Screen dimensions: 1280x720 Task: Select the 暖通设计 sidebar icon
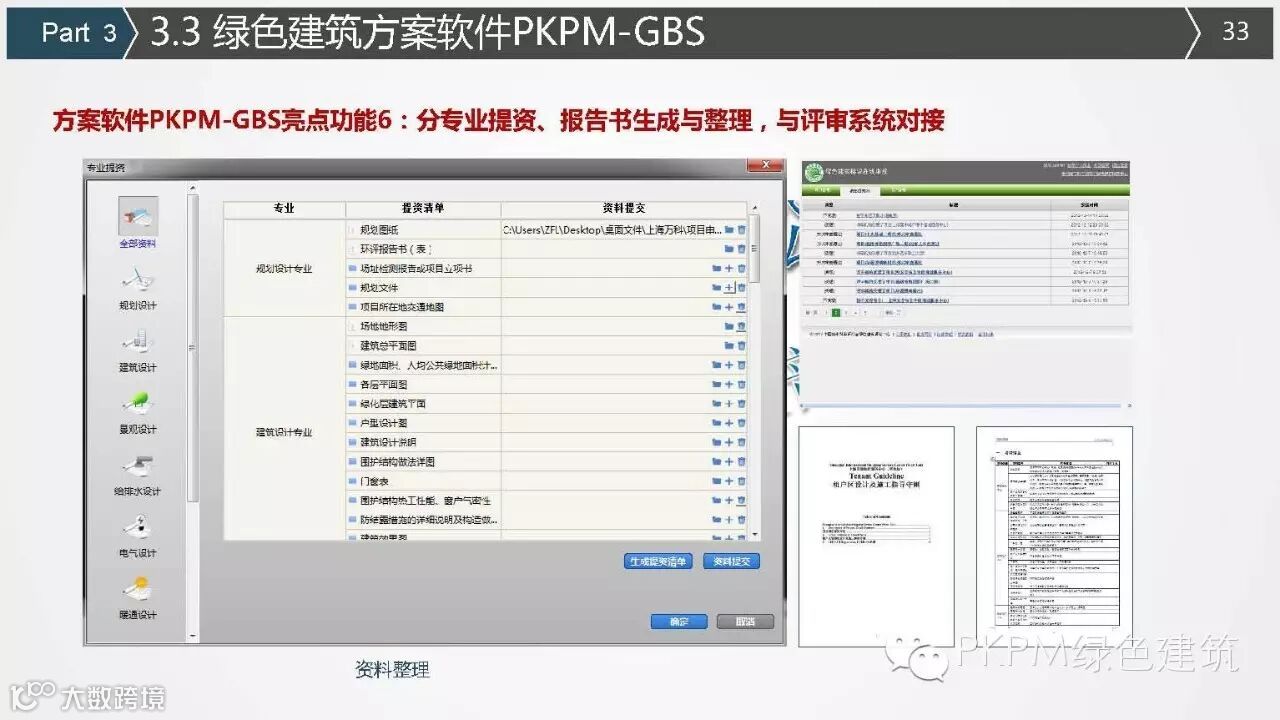(x=138, y=590)
